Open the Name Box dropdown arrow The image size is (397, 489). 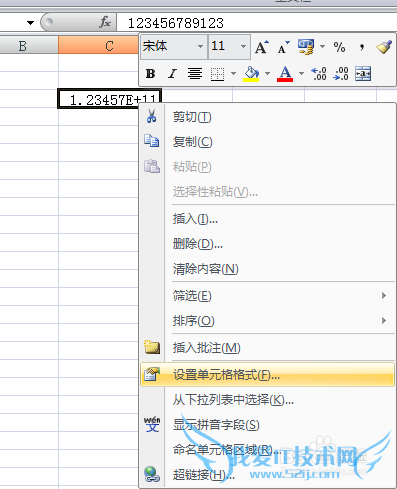pyautogui.click(x=30, y=23)
